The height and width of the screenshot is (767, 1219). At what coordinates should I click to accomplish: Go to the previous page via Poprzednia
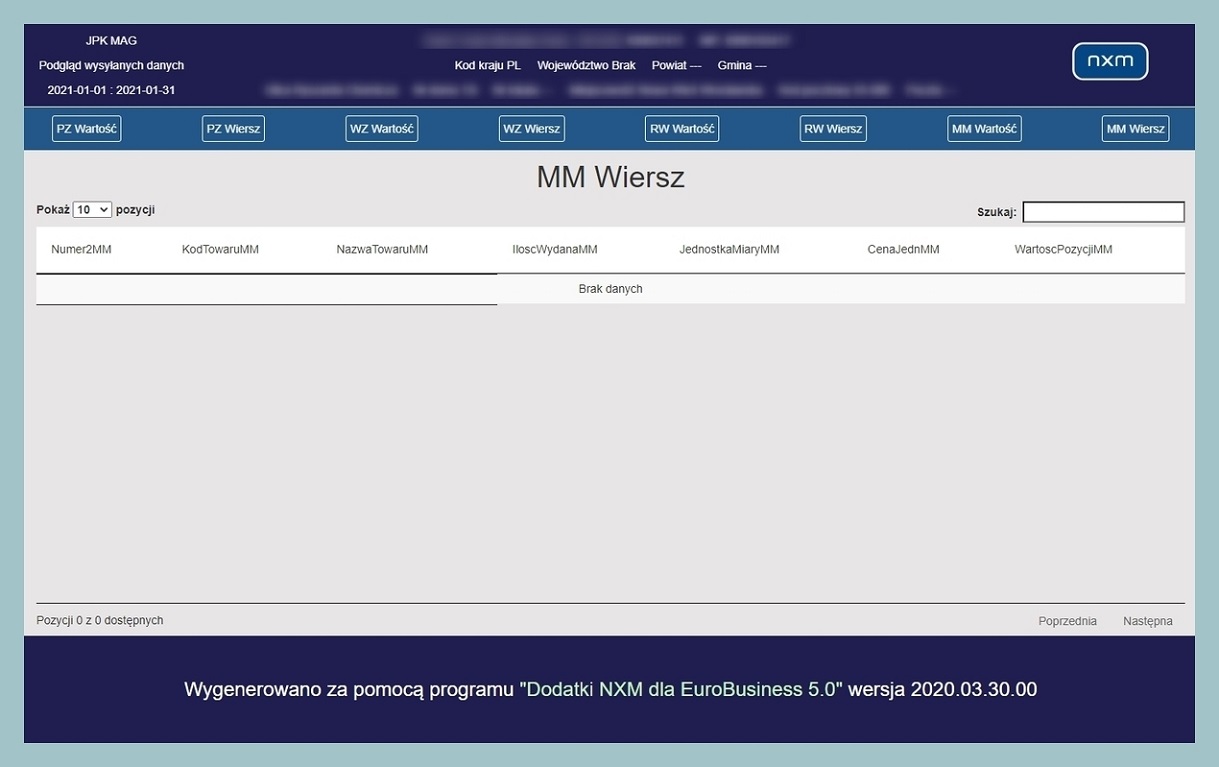click(1066, 620)
